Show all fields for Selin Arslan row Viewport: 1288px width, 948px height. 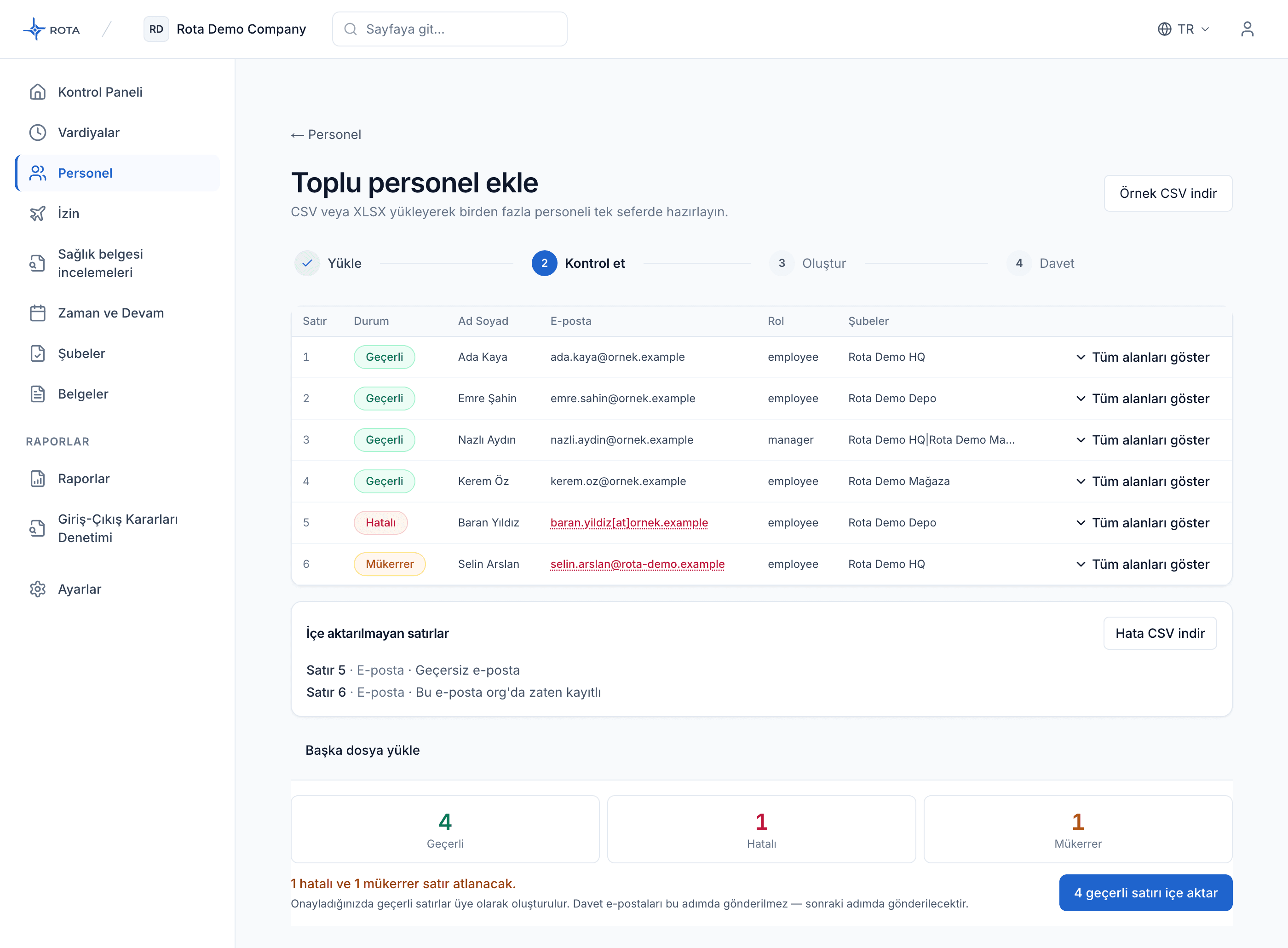(1142, 564)
